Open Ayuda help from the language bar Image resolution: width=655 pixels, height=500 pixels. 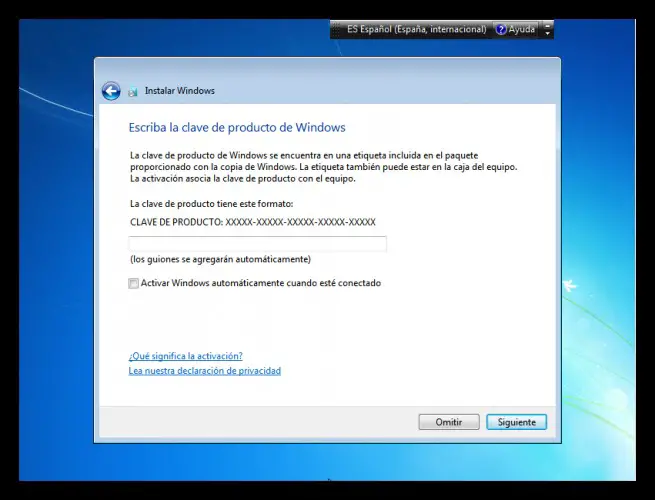coord(515,29)
